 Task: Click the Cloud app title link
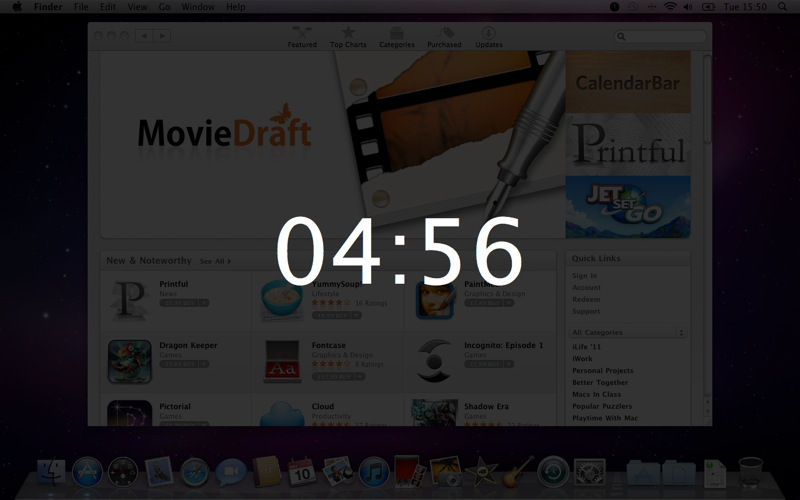point(323,407)
